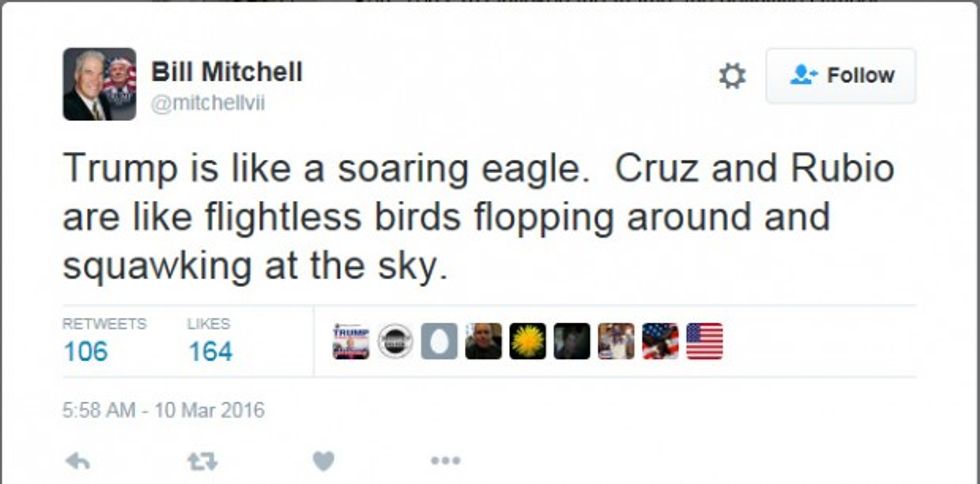Open the gear settings dropdown
Screen dimensions: 980x484
pyautogui.click(x=733, y=76)
